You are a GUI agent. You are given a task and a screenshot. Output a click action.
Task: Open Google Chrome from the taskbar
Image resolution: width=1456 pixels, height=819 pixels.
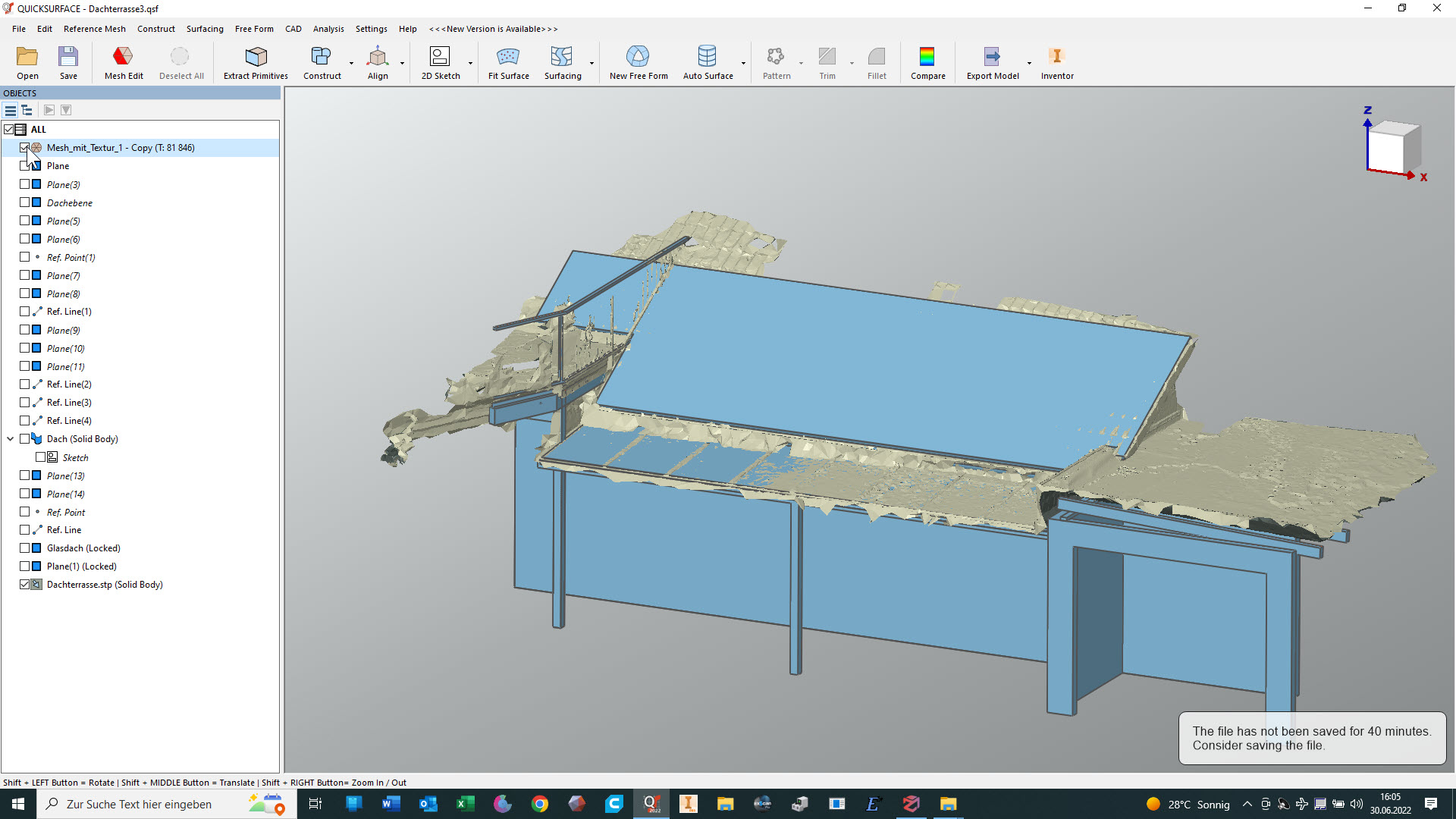539,804
